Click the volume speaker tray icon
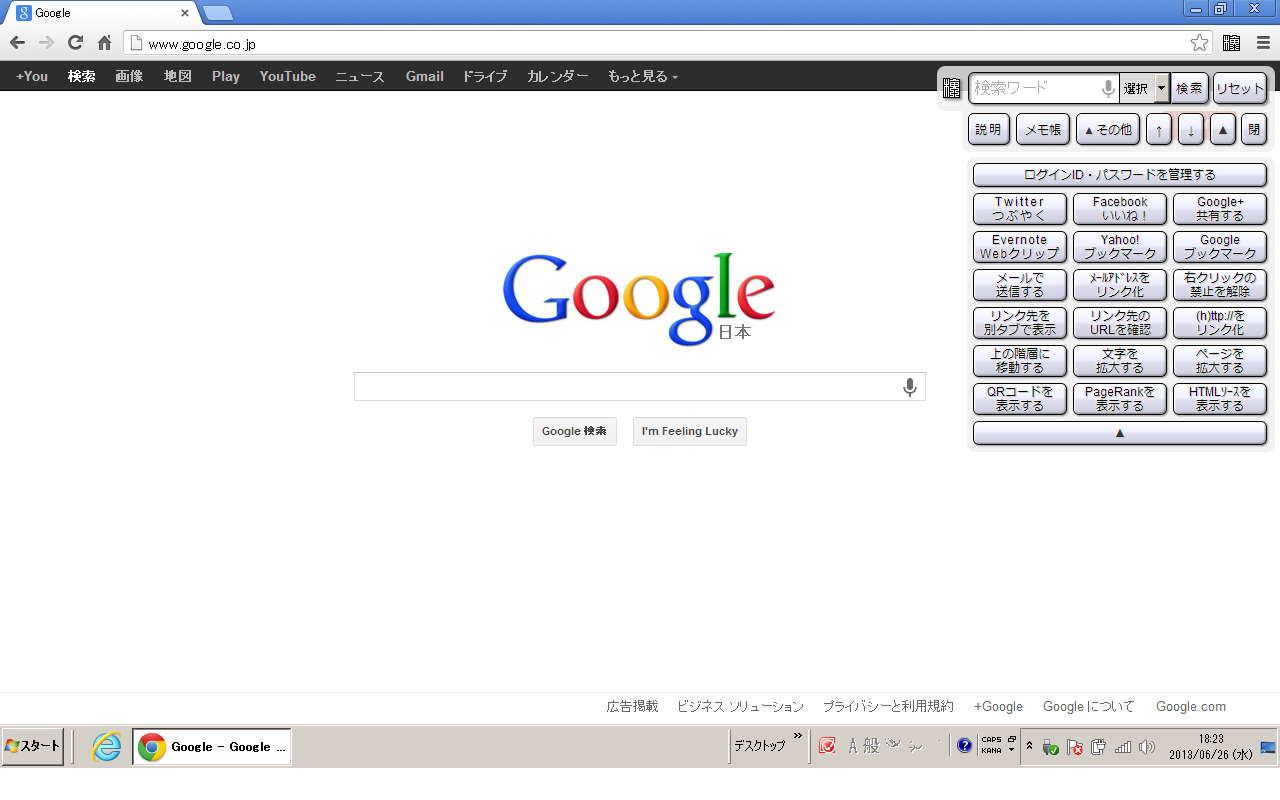The height and width of the screenshot is (800, 1280). click(1147, 747)
